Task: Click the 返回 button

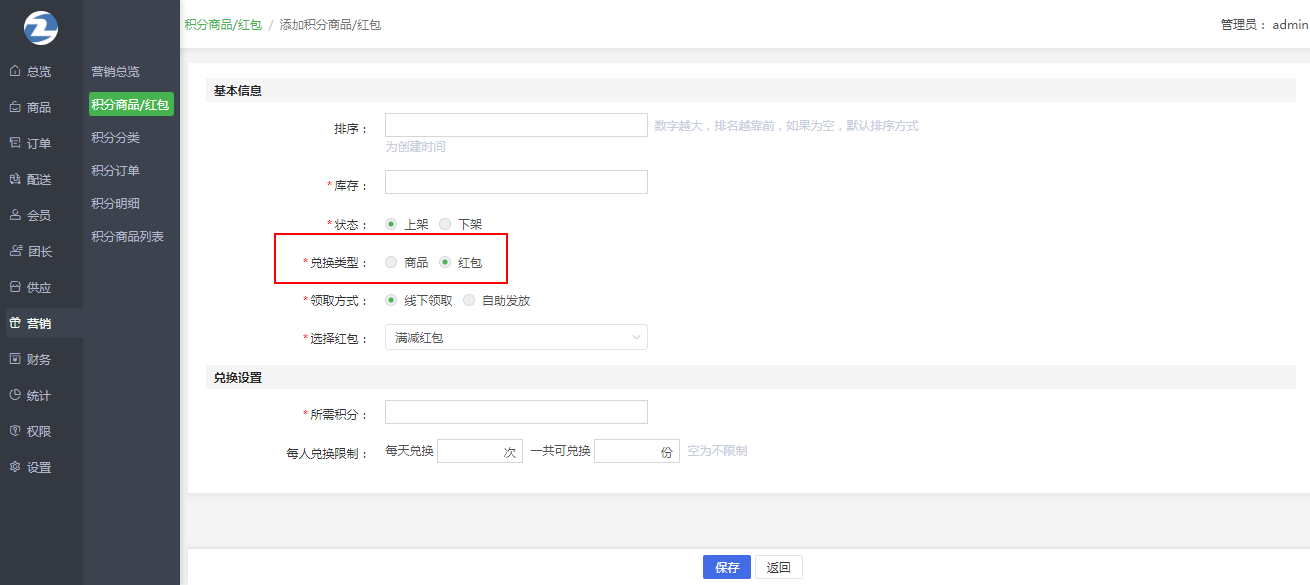Action: (x=779, y=567)
